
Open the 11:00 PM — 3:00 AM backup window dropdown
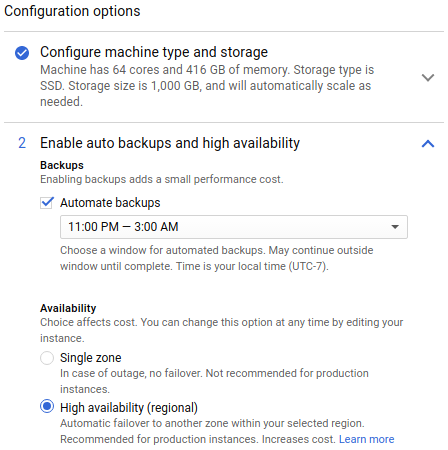[234, 227]
